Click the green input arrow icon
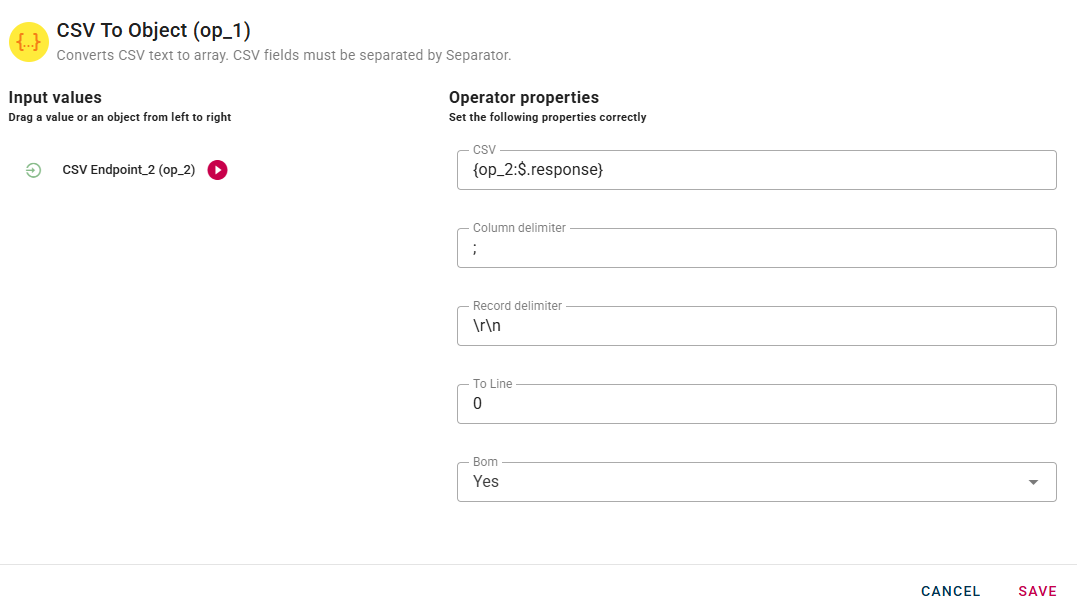 pyautogui.click(x=33, y=171)
